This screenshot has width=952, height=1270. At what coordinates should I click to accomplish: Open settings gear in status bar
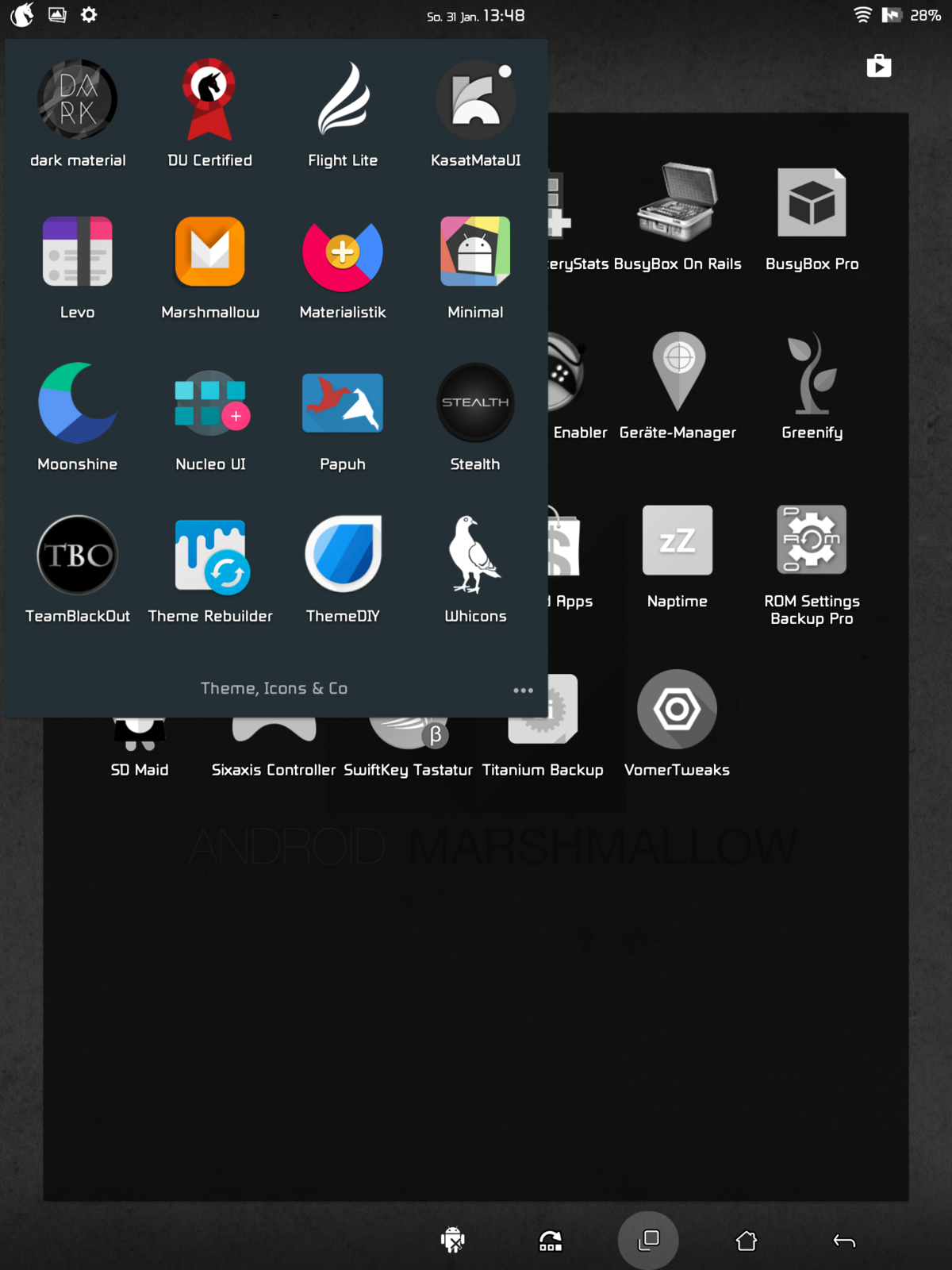click(89, 15)
